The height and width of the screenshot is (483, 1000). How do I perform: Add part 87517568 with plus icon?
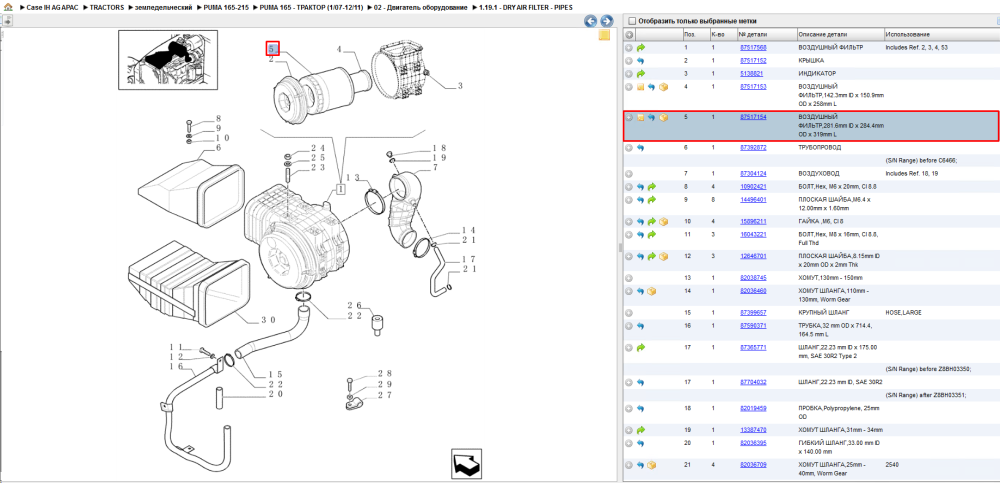coord(629,48)
